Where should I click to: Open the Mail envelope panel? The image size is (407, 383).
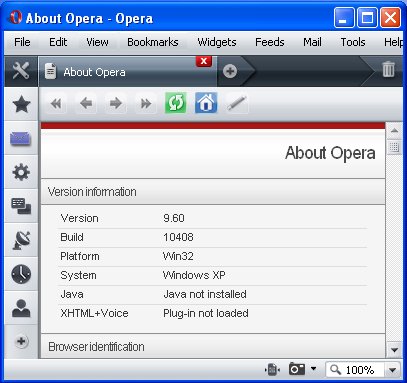tap(21, 138)
